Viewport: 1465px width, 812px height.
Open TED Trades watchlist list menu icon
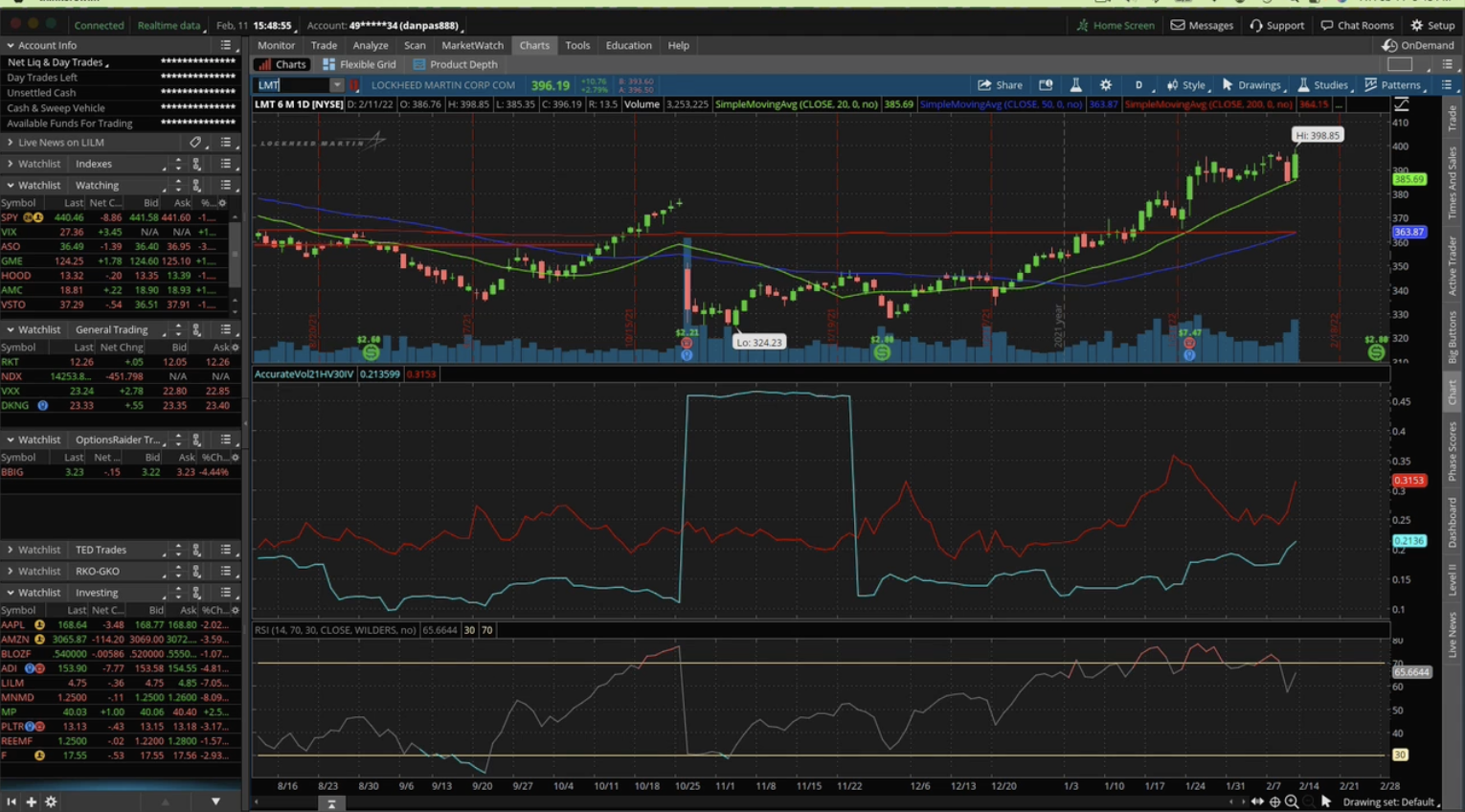click(226, 550)
